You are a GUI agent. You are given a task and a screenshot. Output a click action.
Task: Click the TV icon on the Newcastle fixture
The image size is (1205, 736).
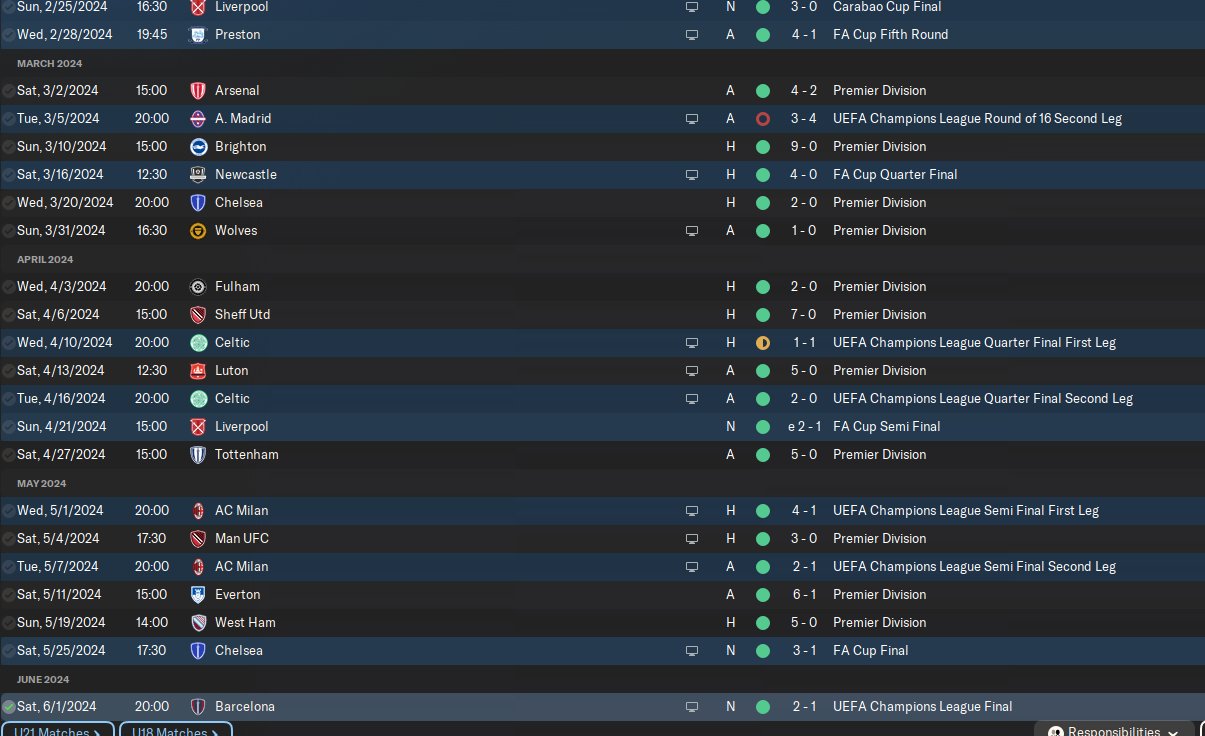(x=691, y=174)
